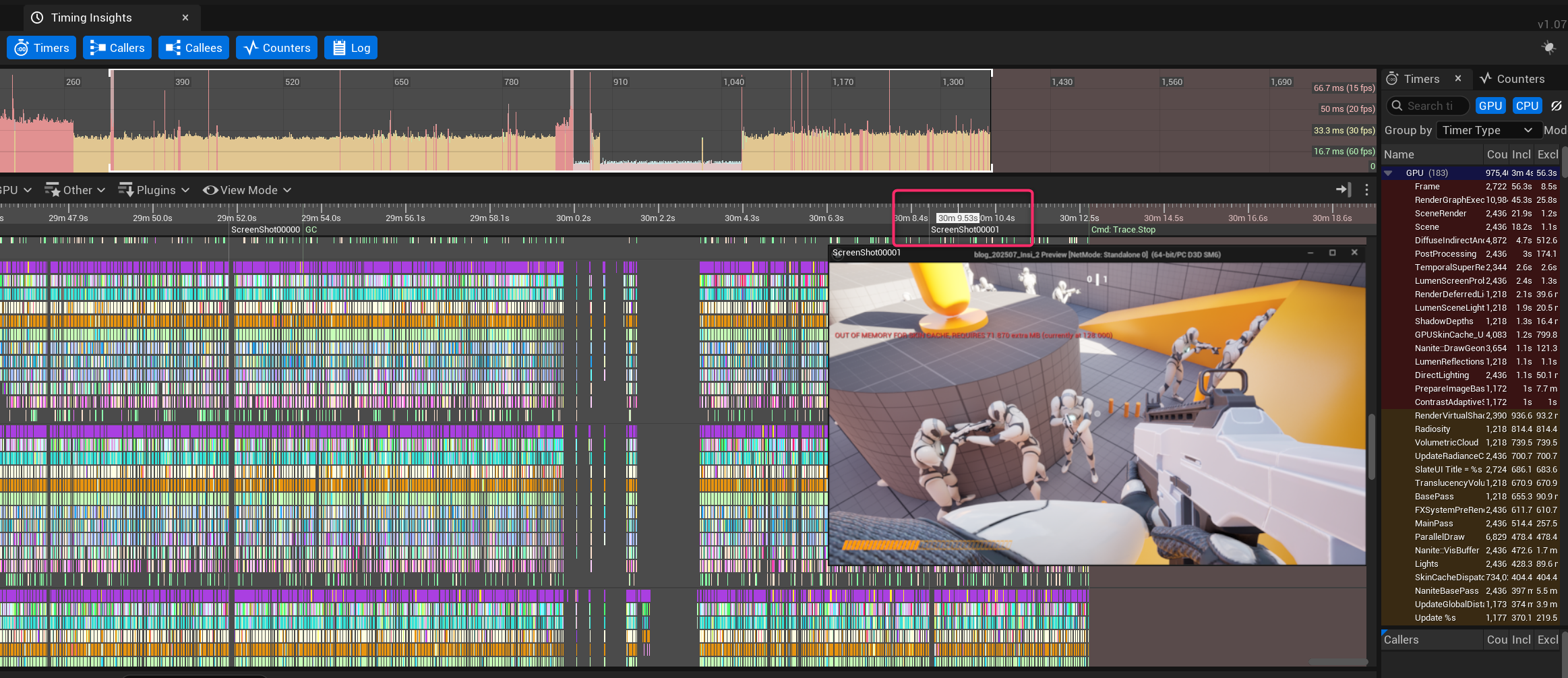Toggle the GPU timer filter
1568x678 pixels.
(1490, 106)
